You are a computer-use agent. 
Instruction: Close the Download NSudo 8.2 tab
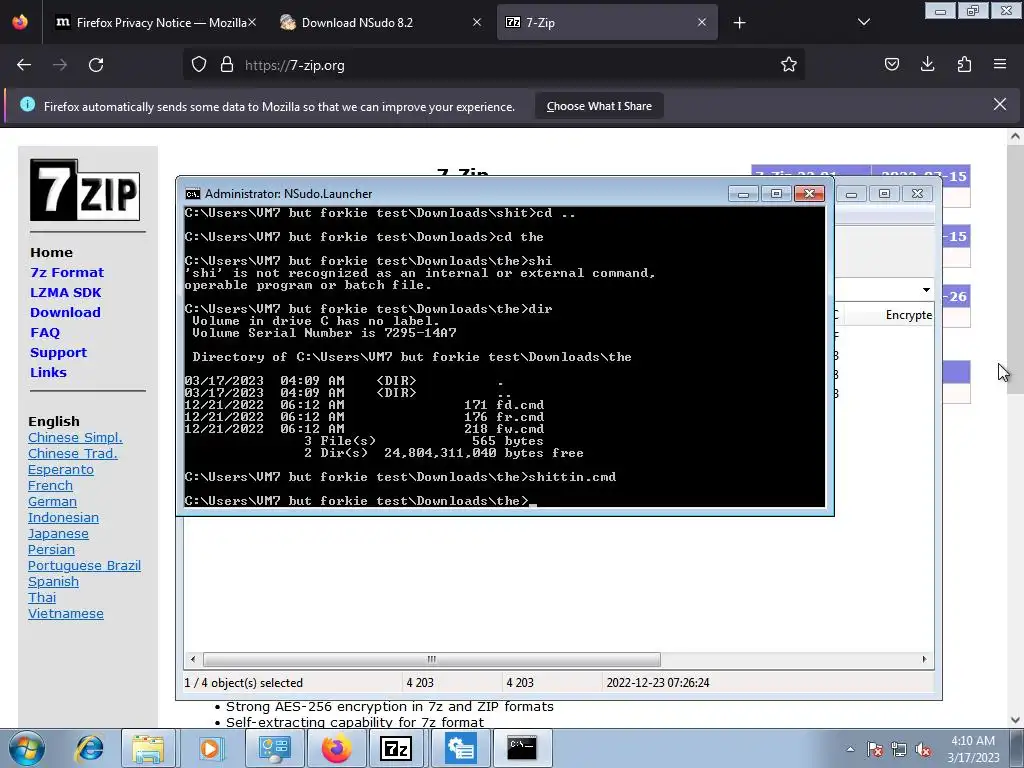(477, 23)
